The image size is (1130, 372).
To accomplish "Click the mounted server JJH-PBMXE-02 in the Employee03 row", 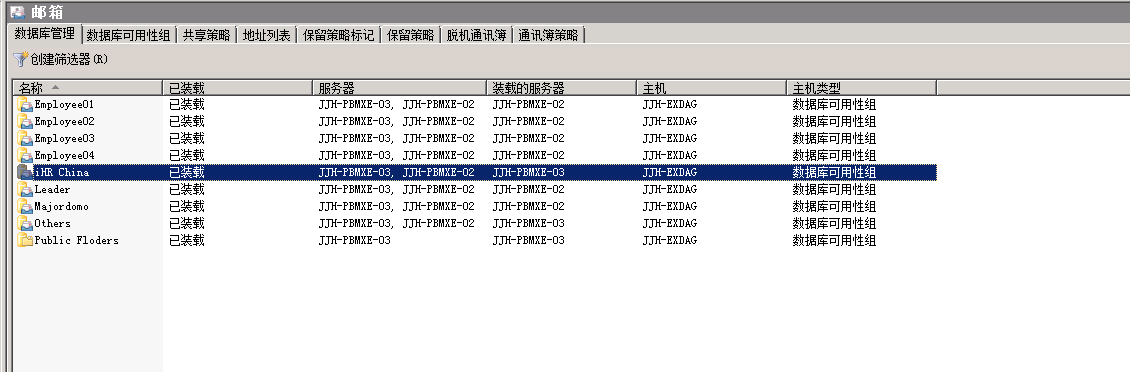I will pyautogui.click(x=528, y=138).
